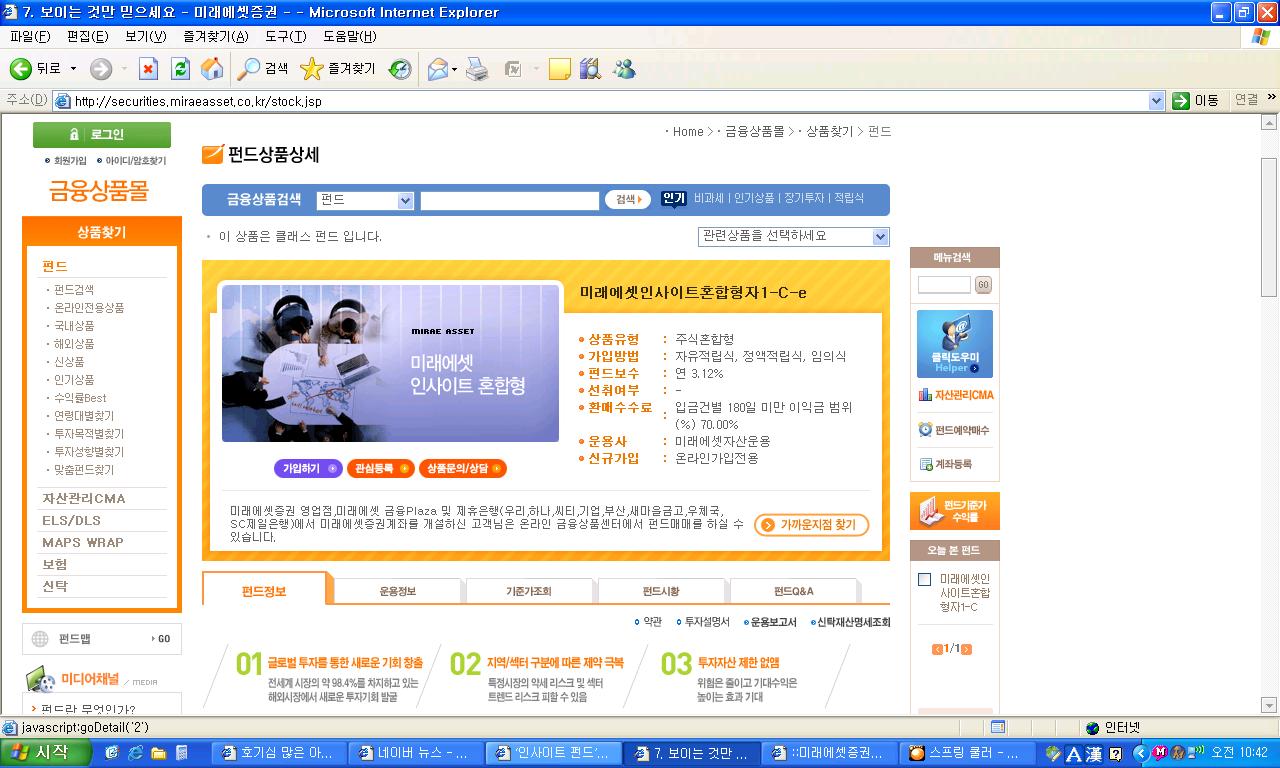The image size is (1280, 768).
Task: Switch to the 운용정보 tab
Action: pos(397,591)
